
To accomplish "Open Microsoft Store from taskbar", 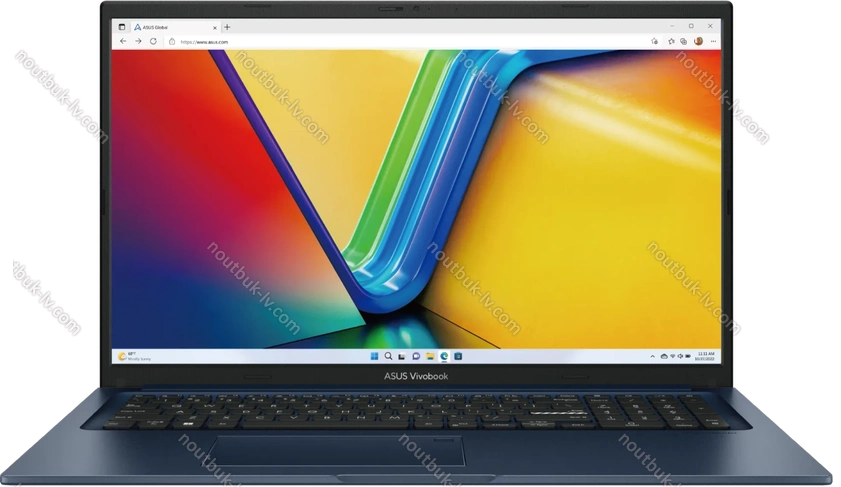I will click(458, 355).
